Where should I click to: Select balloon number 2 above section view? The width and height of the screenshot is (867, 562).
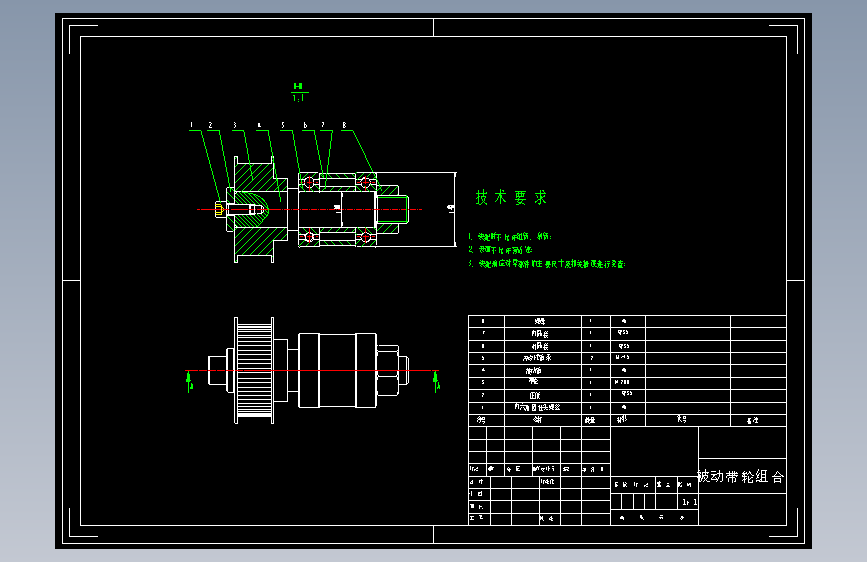tap(210, 125)
